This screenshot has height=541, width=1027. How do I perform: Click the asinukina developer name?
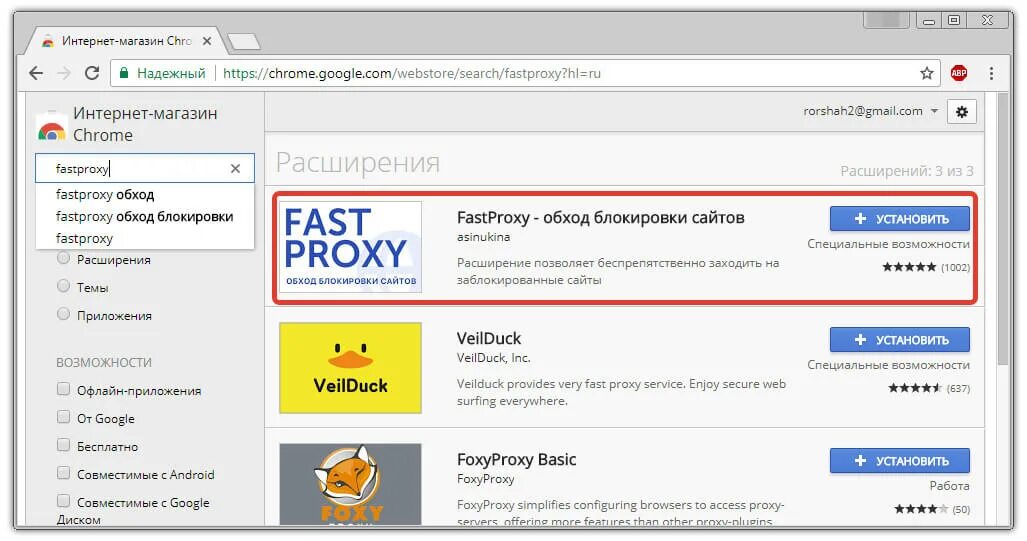click(x=483, y=237)
